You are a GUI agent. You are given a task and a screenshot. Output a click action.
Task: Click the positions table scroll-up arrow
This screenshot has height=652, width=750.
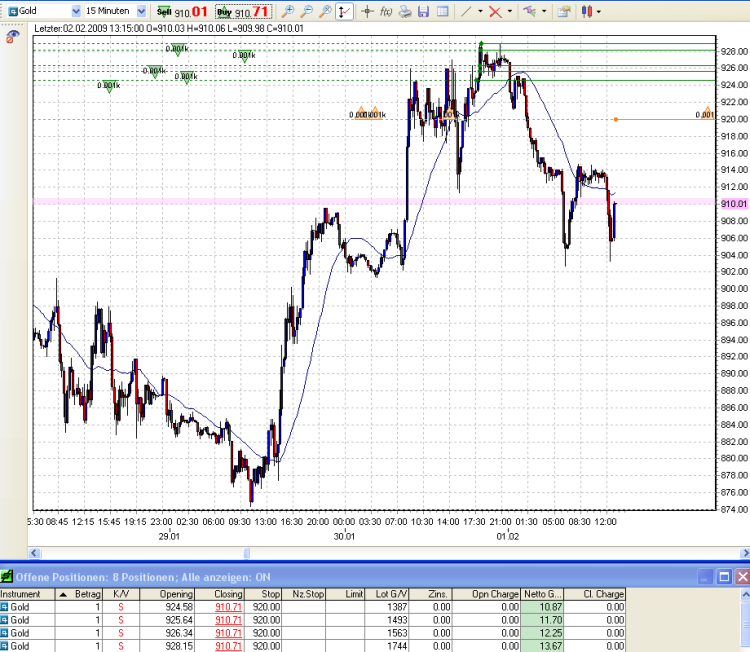[x=745, y=595]
